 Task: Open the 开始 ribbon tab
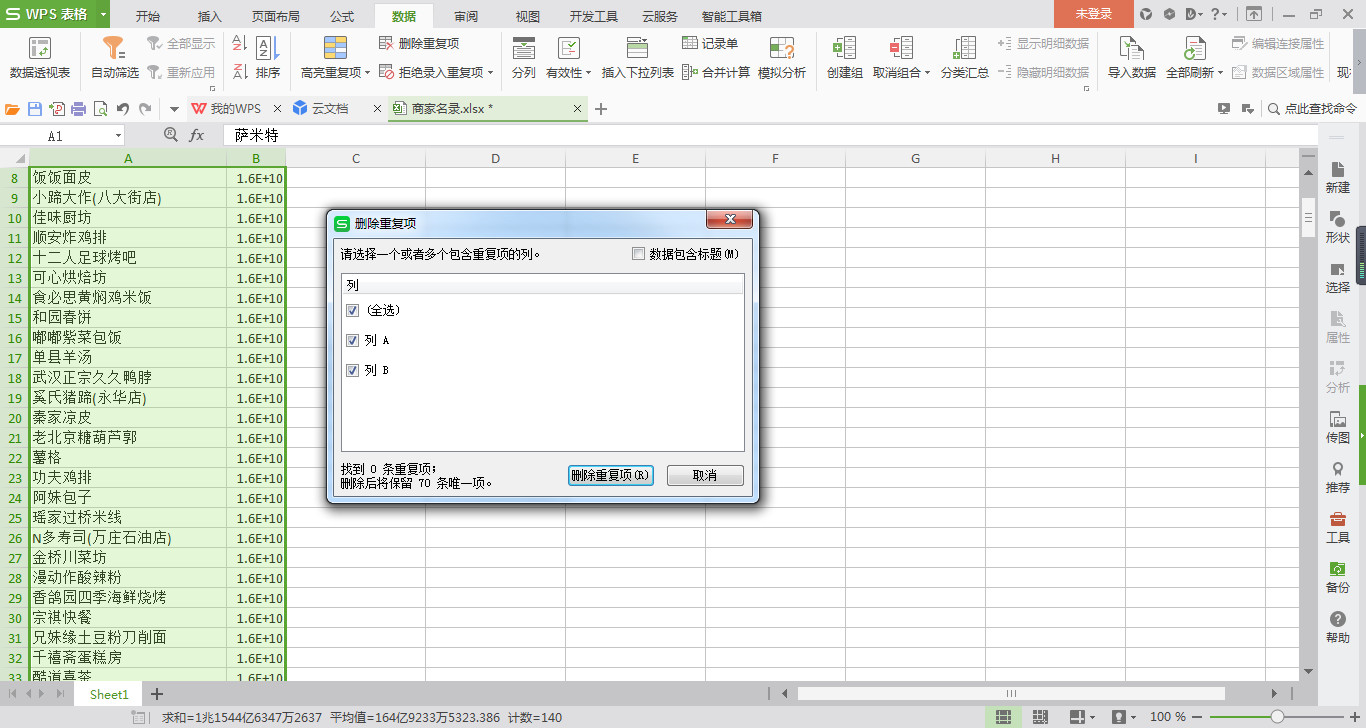pyautogui.click(x=147, y=16)
